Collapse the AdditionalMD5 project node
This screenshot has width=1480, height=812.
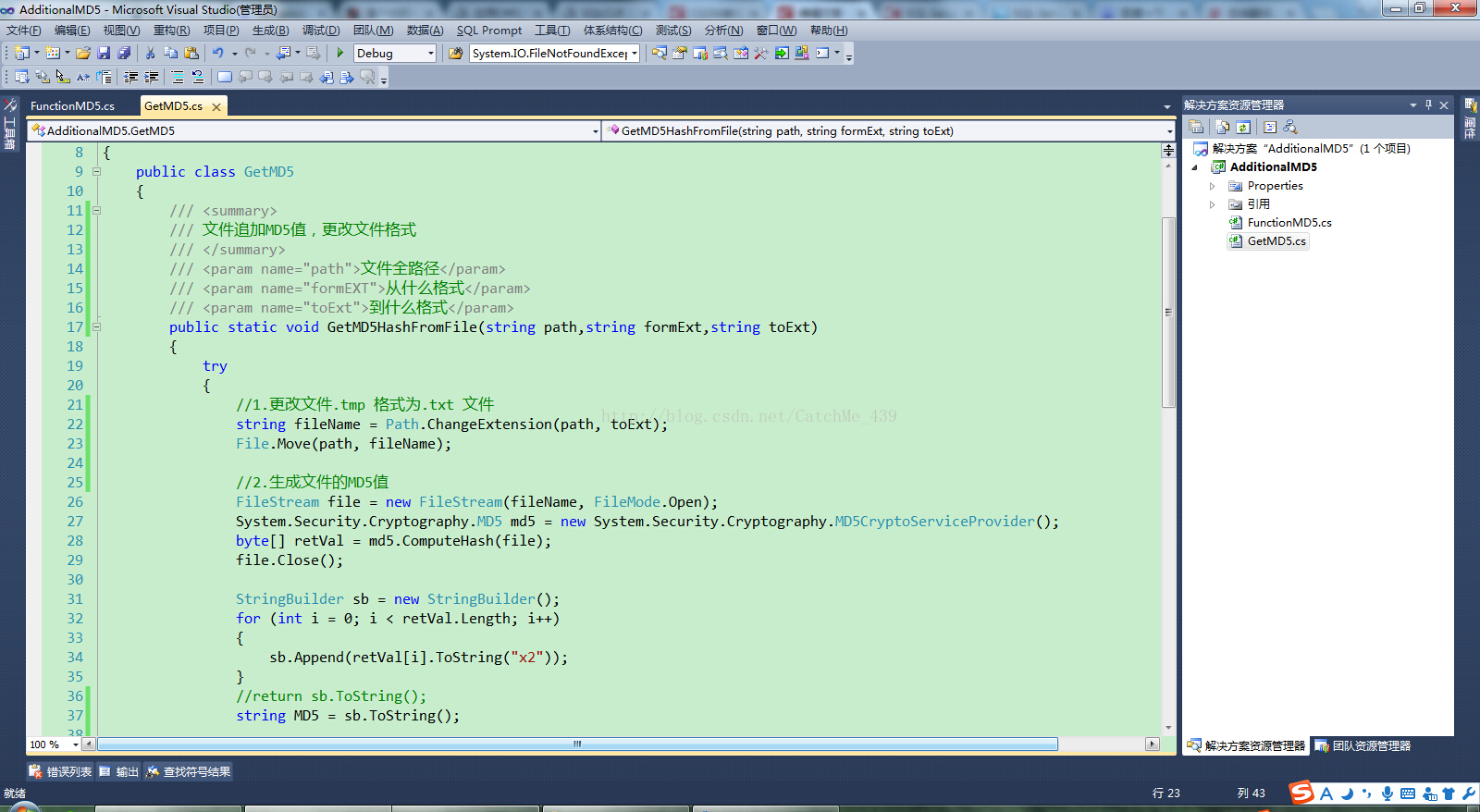point(1194,167)
